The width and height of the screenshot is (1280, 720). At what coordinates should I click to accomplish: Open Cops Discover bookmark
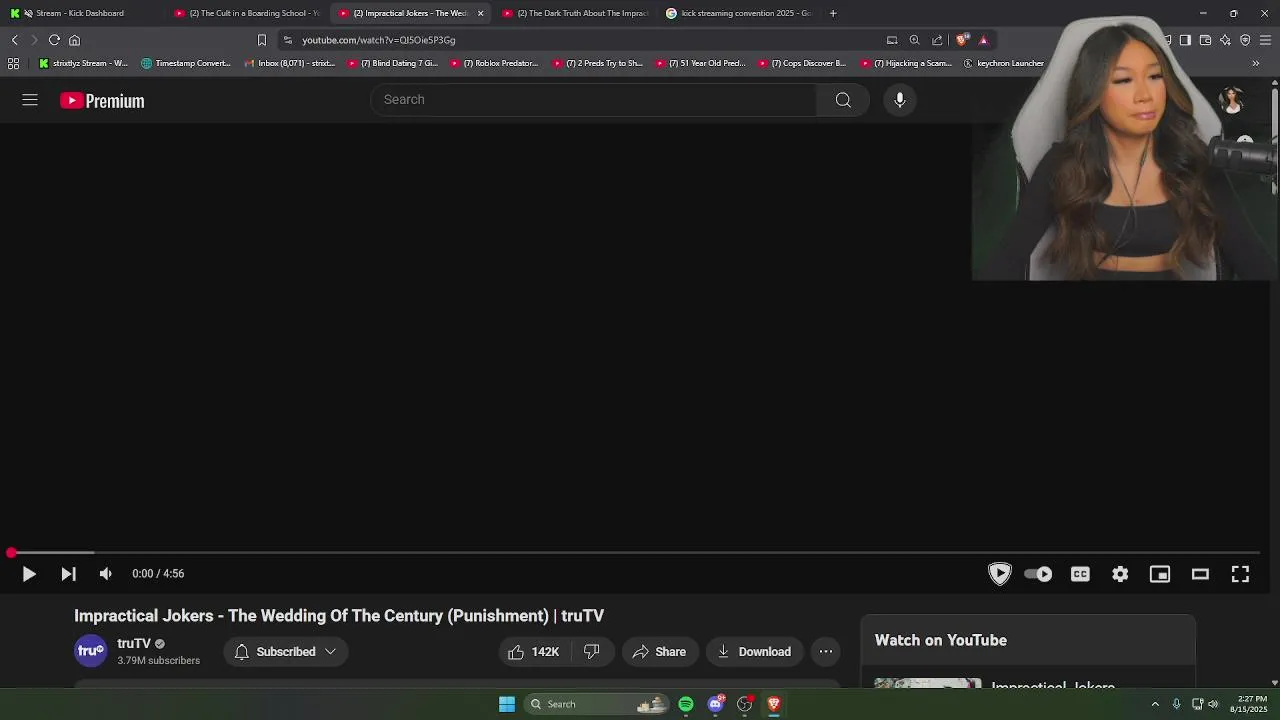tap(802, 63)
